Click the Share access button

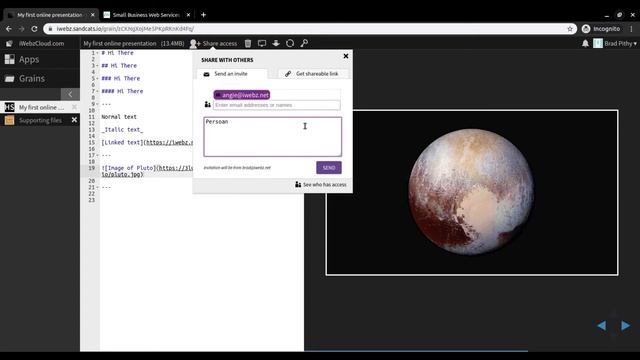coord(213,43)
